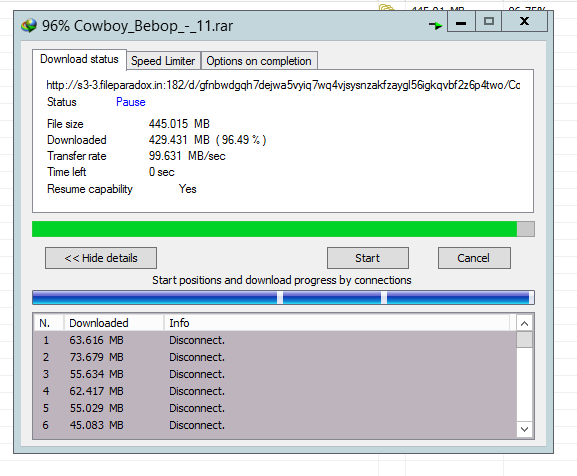This screenshot has width=577, height=476.
Task: Close the Cowboy_Bebop download window
Action: tap(524, 22)
